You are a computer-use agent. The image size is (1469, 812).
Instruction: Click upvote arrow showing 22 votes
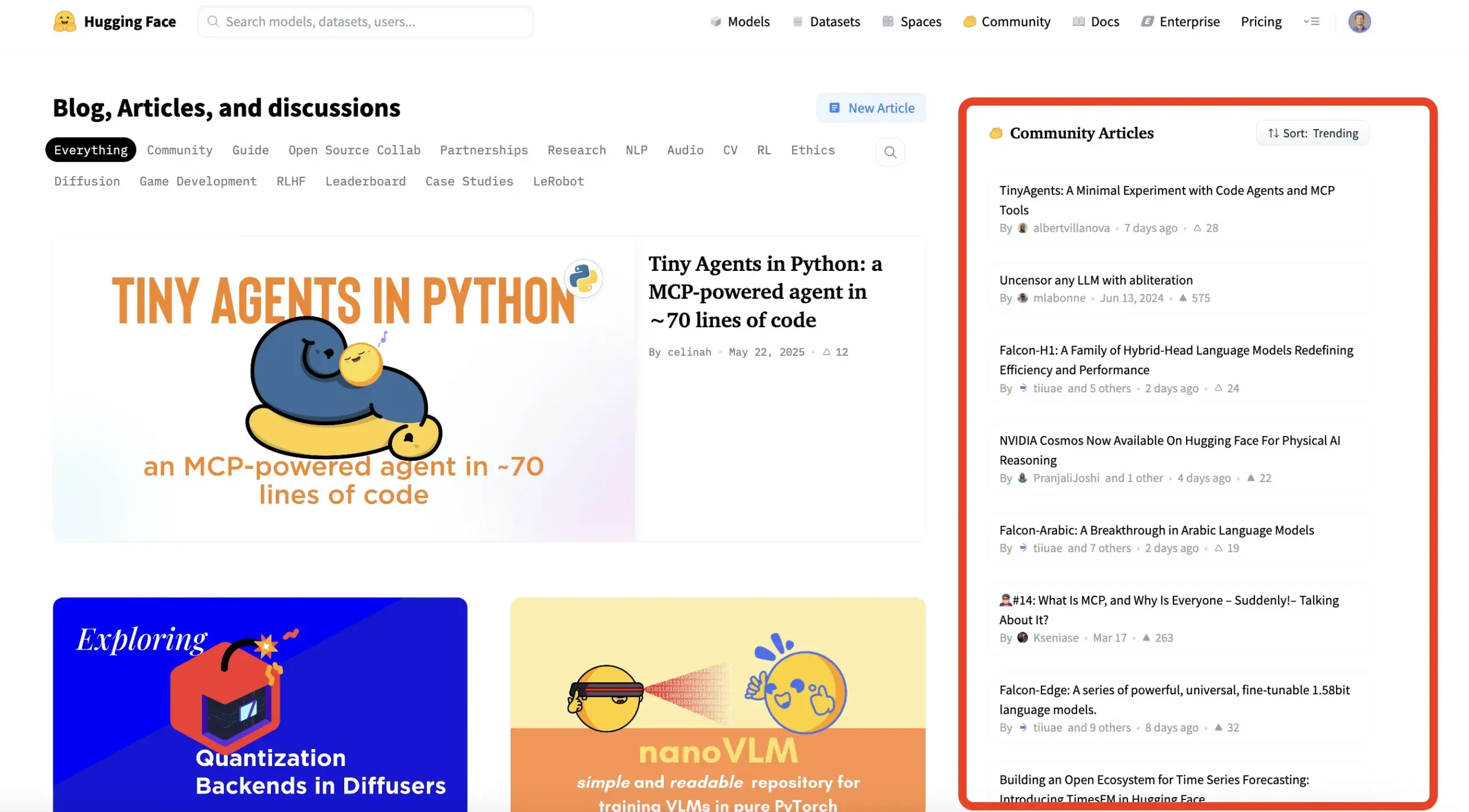(x=1251, y=478)
